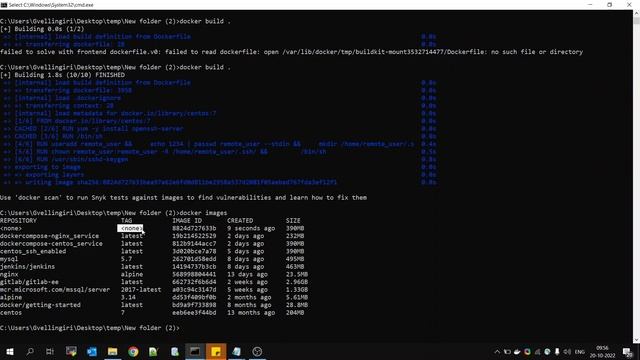Open the yellow Sticky Notes taskbar icon
This screenshot has width=640, height=360.
(x=216, y=351)
